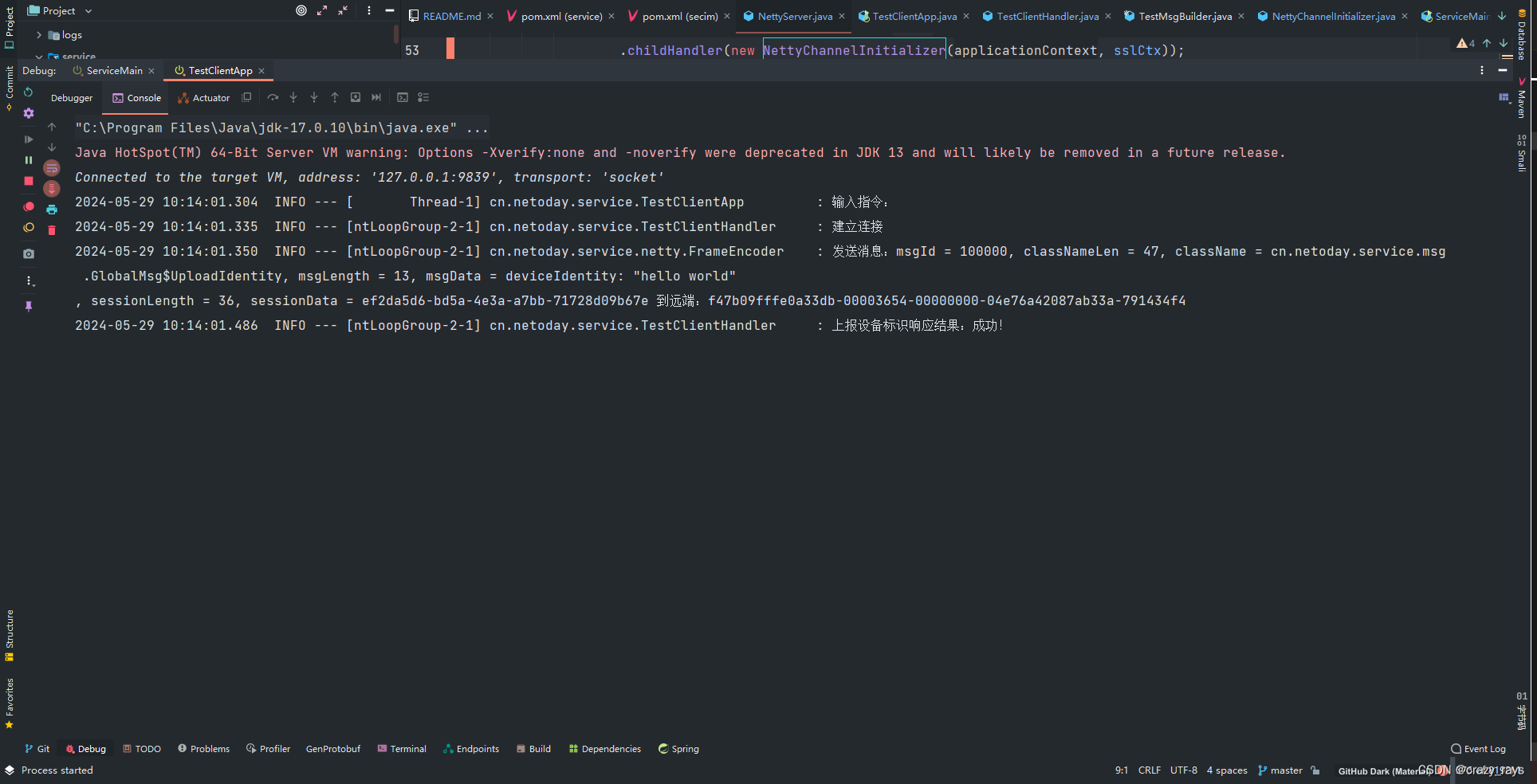Image resolution: width=1537 pixels, height=784 pixels.
Task: Open the Event Log
Action: coord(1479,749)
